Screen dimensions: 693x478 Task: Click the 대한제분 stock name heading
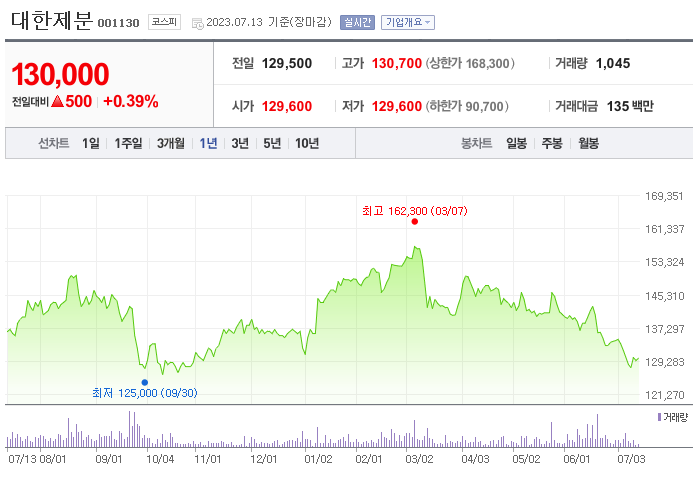click(52, 20)
